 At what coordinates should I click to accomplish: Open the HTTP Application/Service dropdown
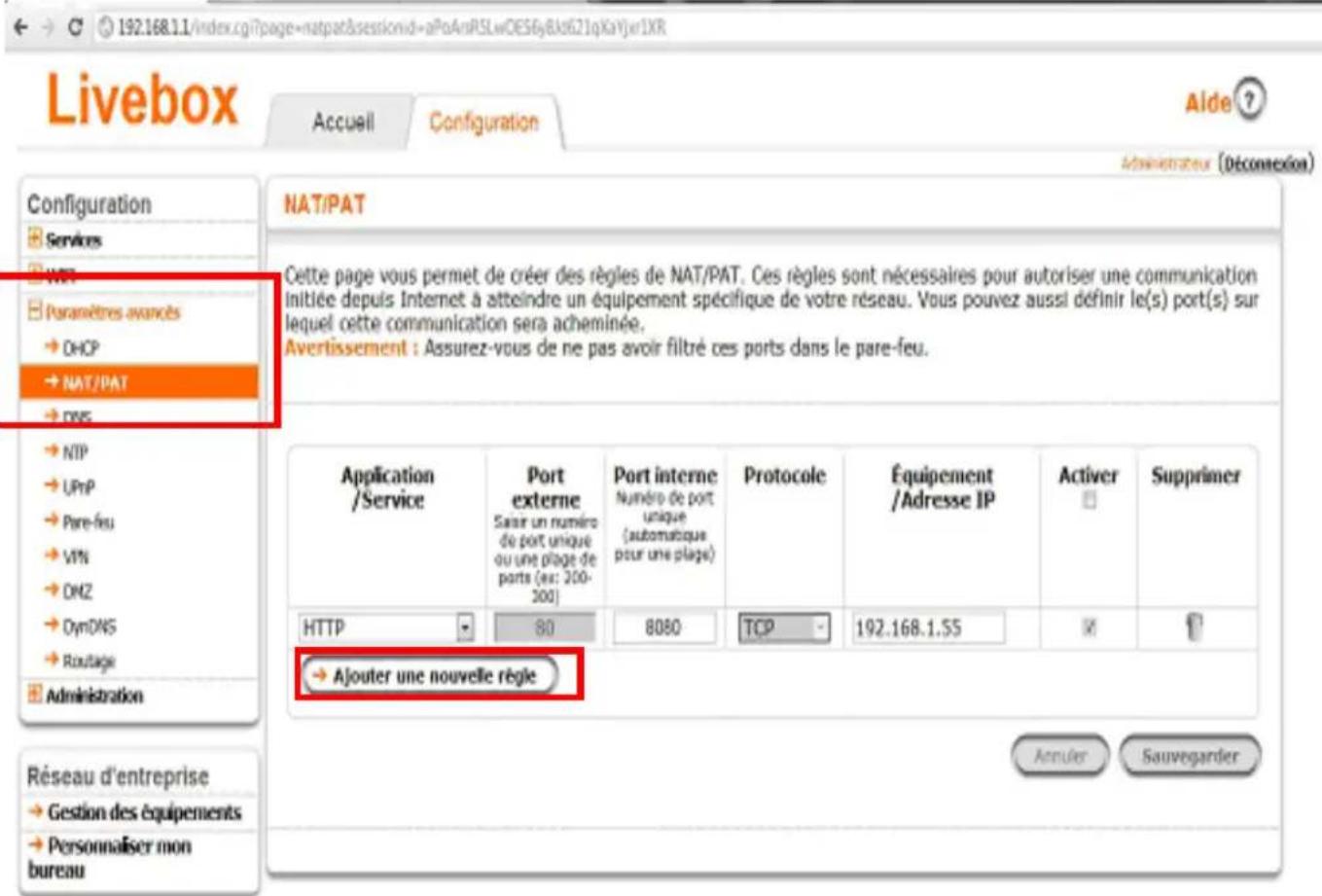click(386, 627)
